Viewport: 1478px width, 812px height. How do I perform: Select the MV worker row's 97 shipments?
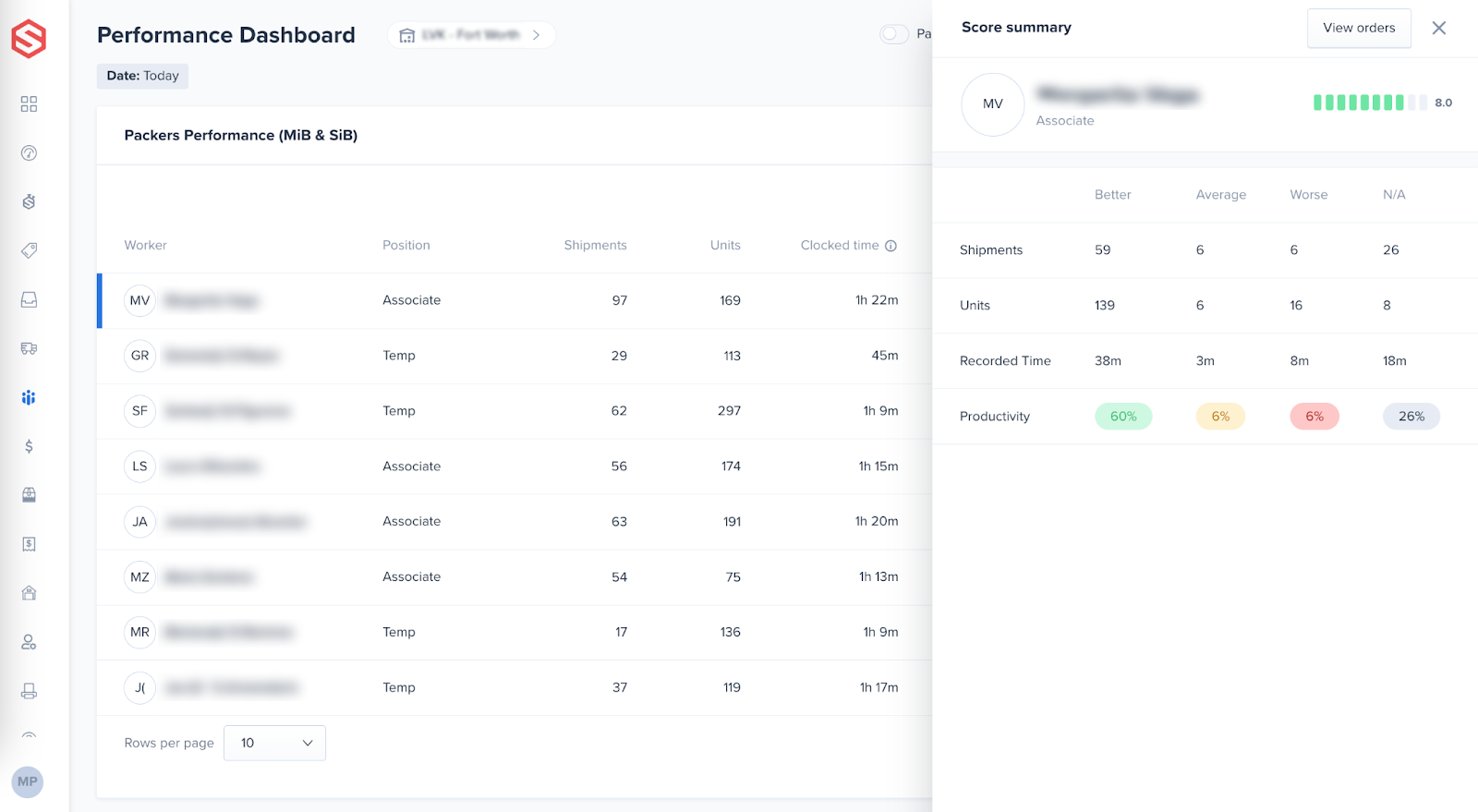(x=620, y=300)
